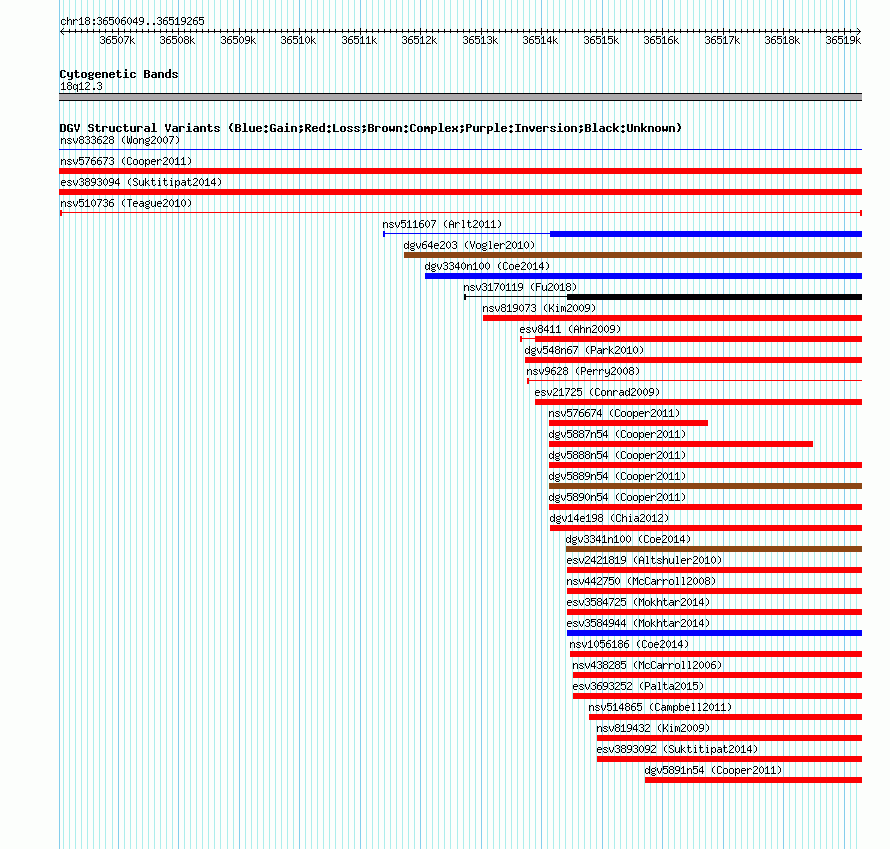
Task: Click esv3584725 (Mokhtar2014) label
Action: [x=639, y=602]
